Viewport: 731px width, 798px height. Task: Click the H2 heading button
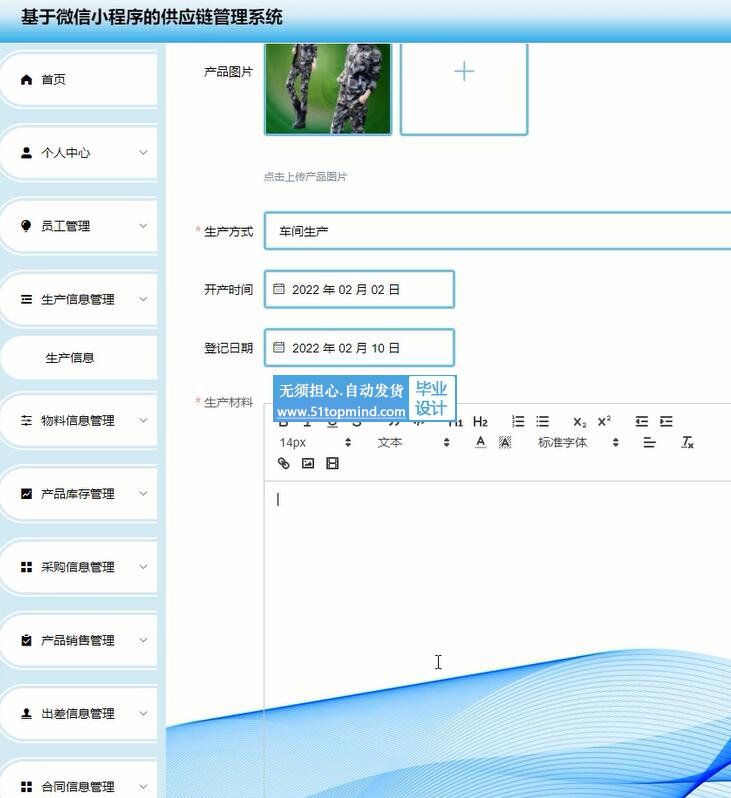[x=480, y=421]
